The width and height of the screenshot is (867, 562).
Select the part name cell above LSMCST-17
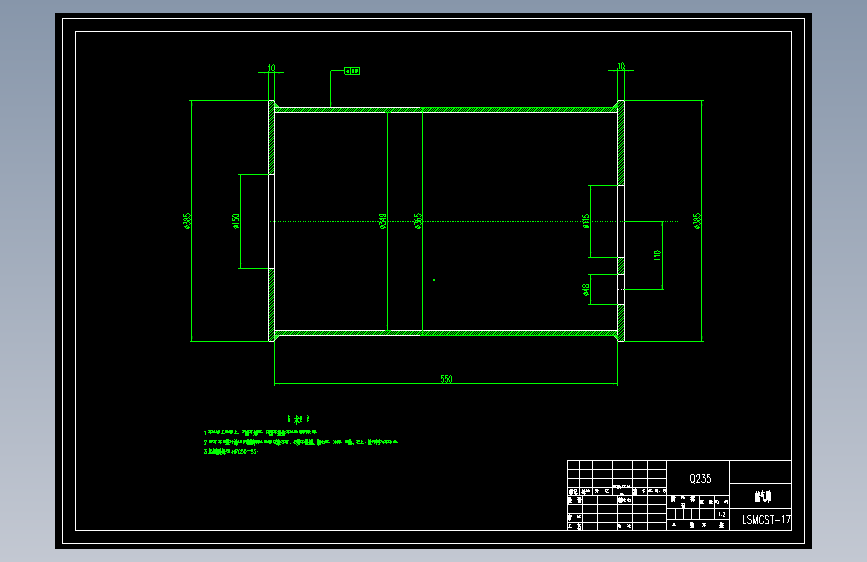click(x=762, y=497)
